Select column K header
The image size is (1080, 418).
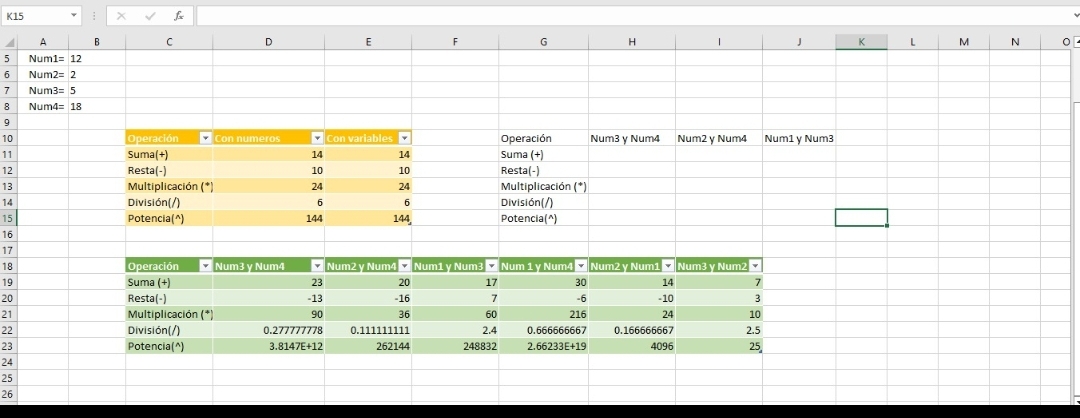861,41
